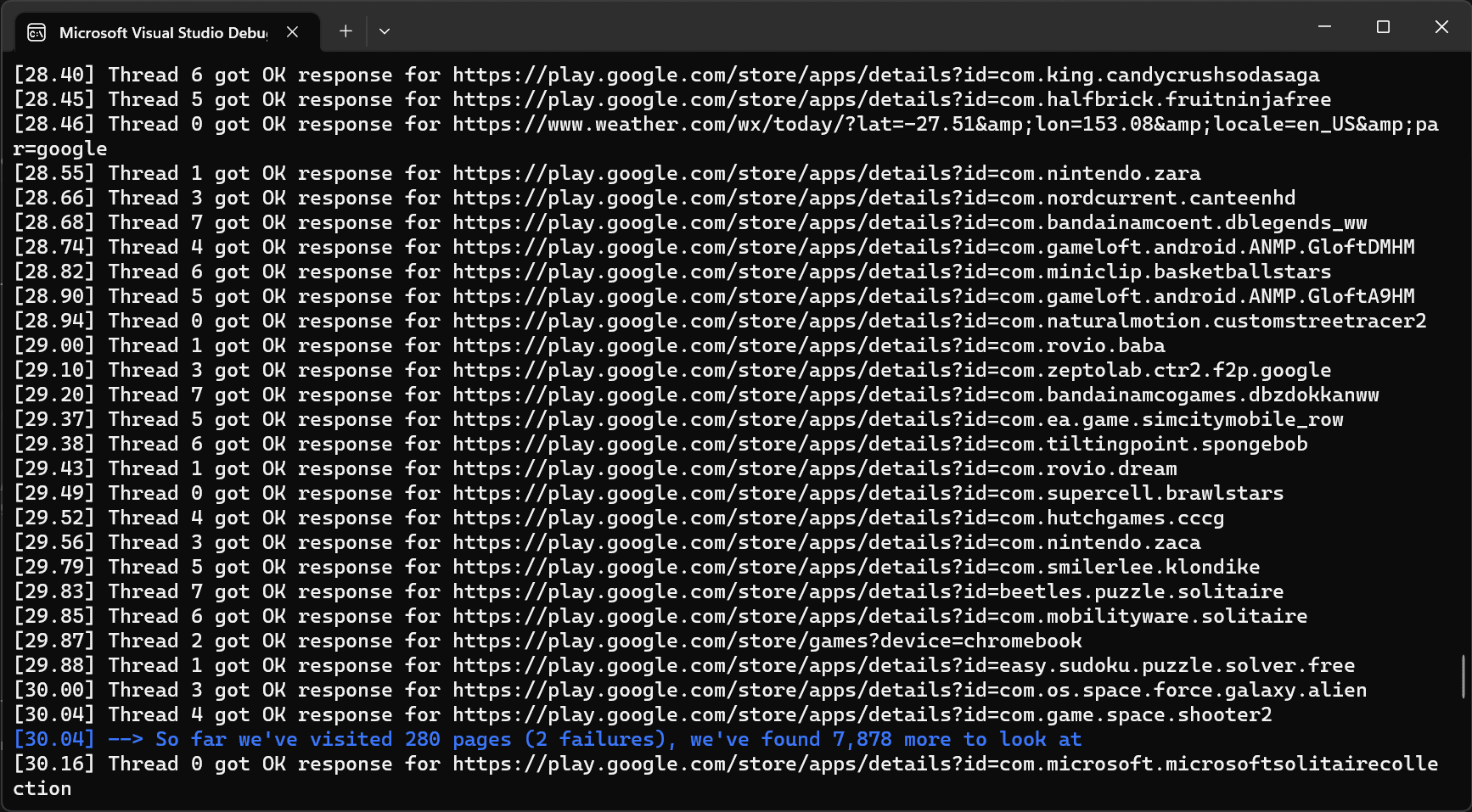Click the [30.16] timestamp
The height and width of the screenshot is (812, 1472).
[x=54, y=764]
